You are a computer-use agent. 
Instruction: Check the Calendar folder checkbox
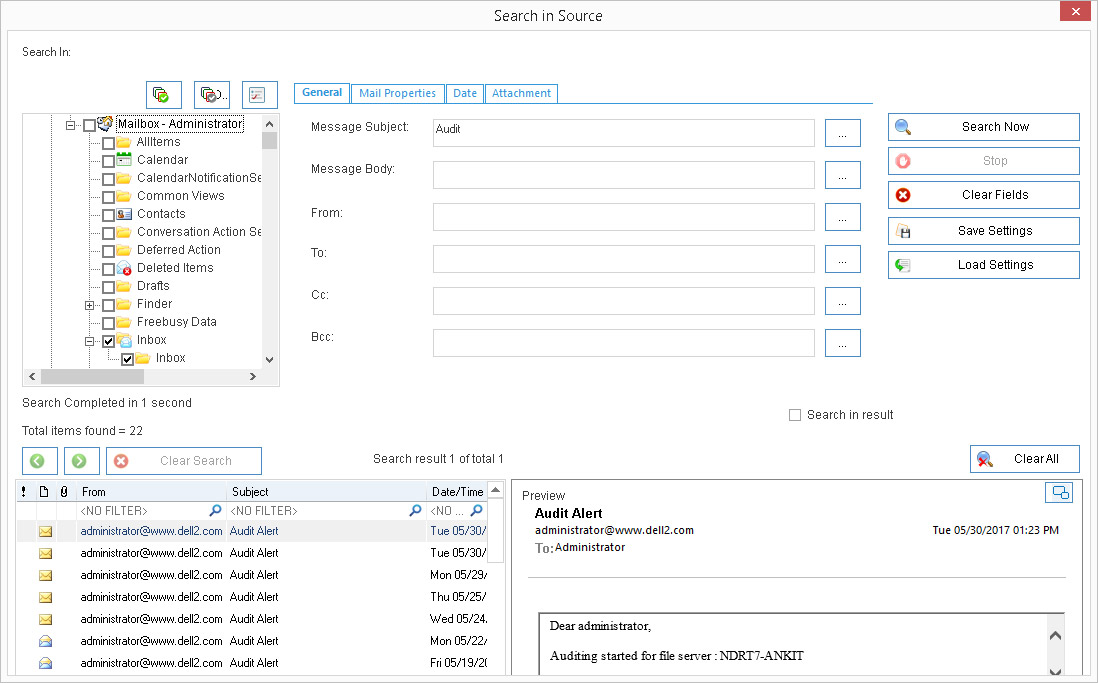click(x=109, y=161)
